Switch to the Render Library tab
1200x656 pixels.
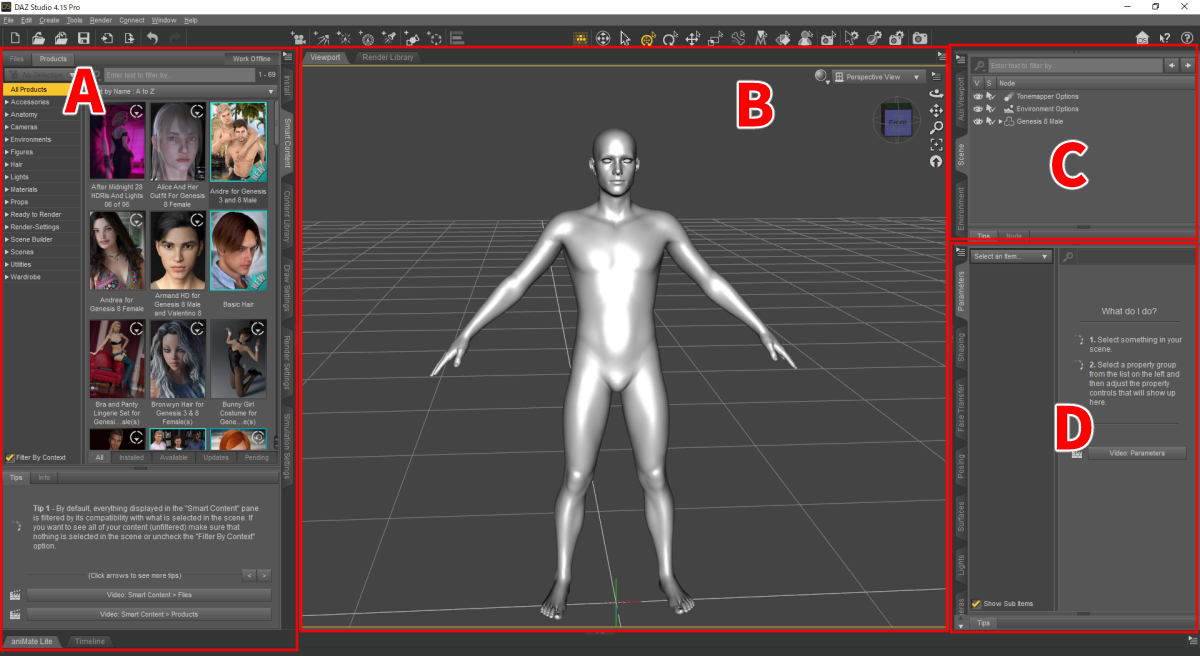tap(388, 57)
